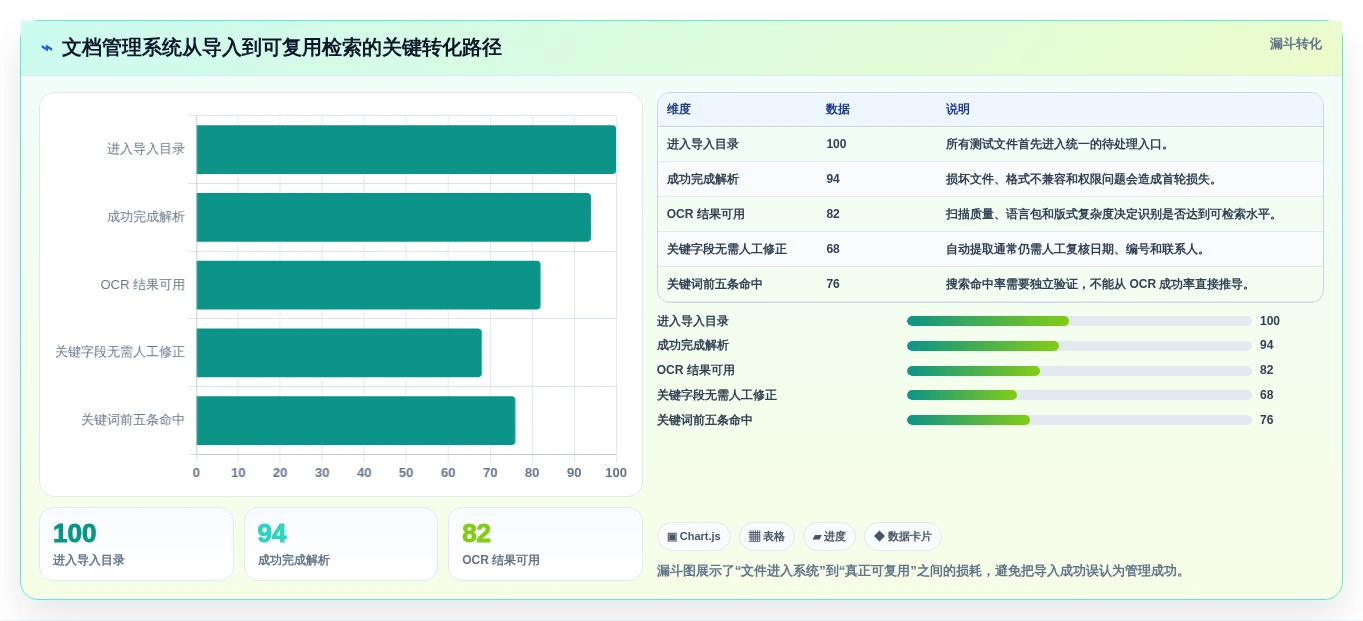Click the table value 68

pos(833,249)
